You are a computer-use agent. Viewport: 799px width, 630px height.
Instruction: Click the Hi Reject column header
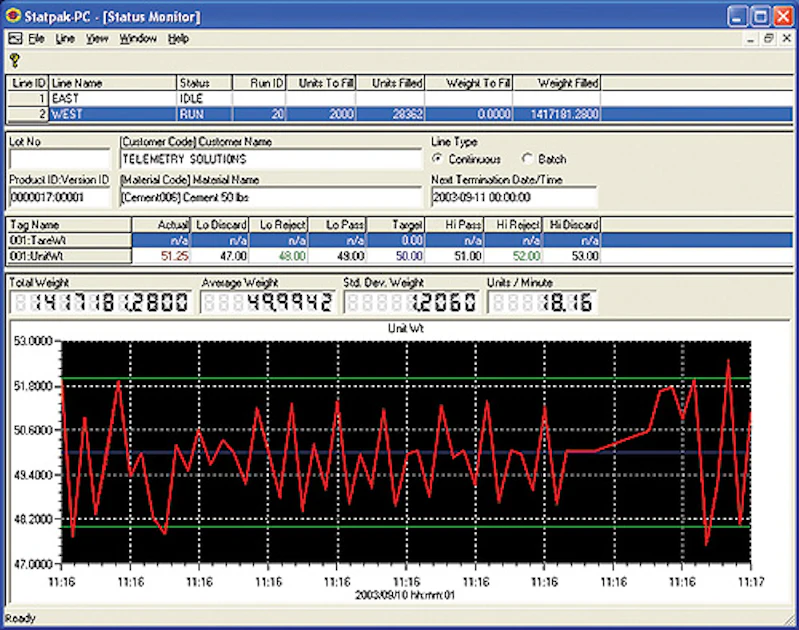513,225
